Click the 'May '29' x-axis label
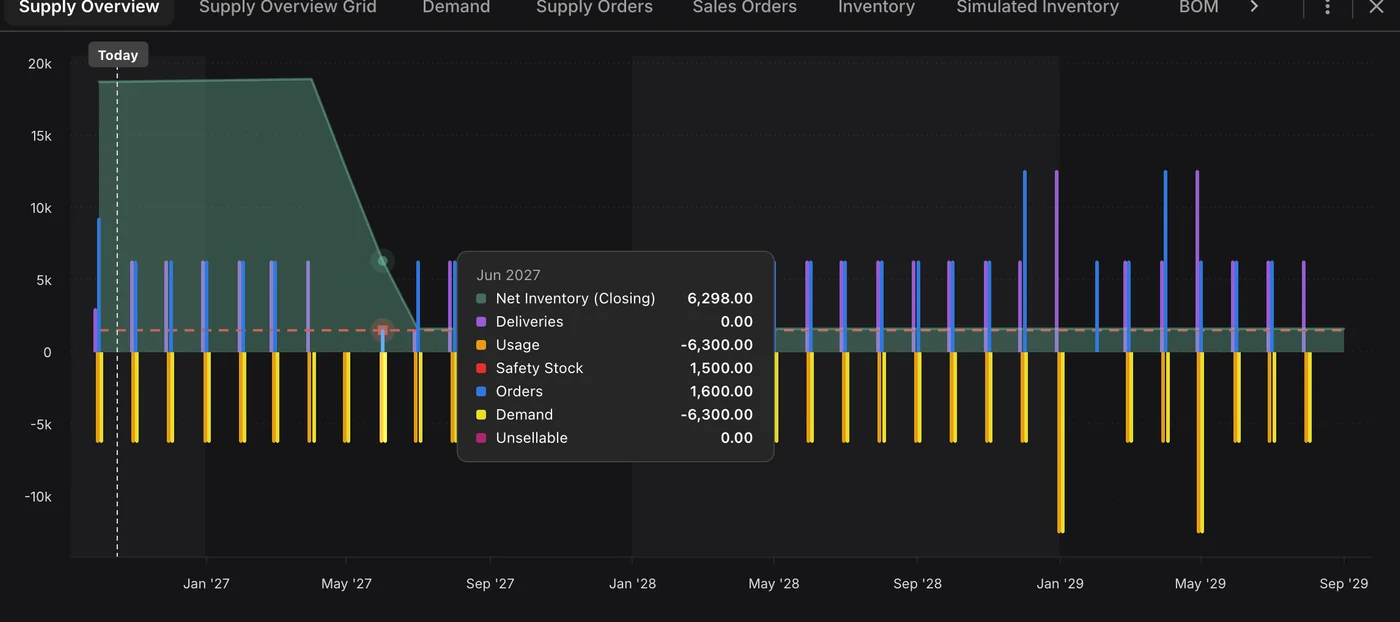This screenshot has width=1400, height=622. click(x=1200, y=584)
